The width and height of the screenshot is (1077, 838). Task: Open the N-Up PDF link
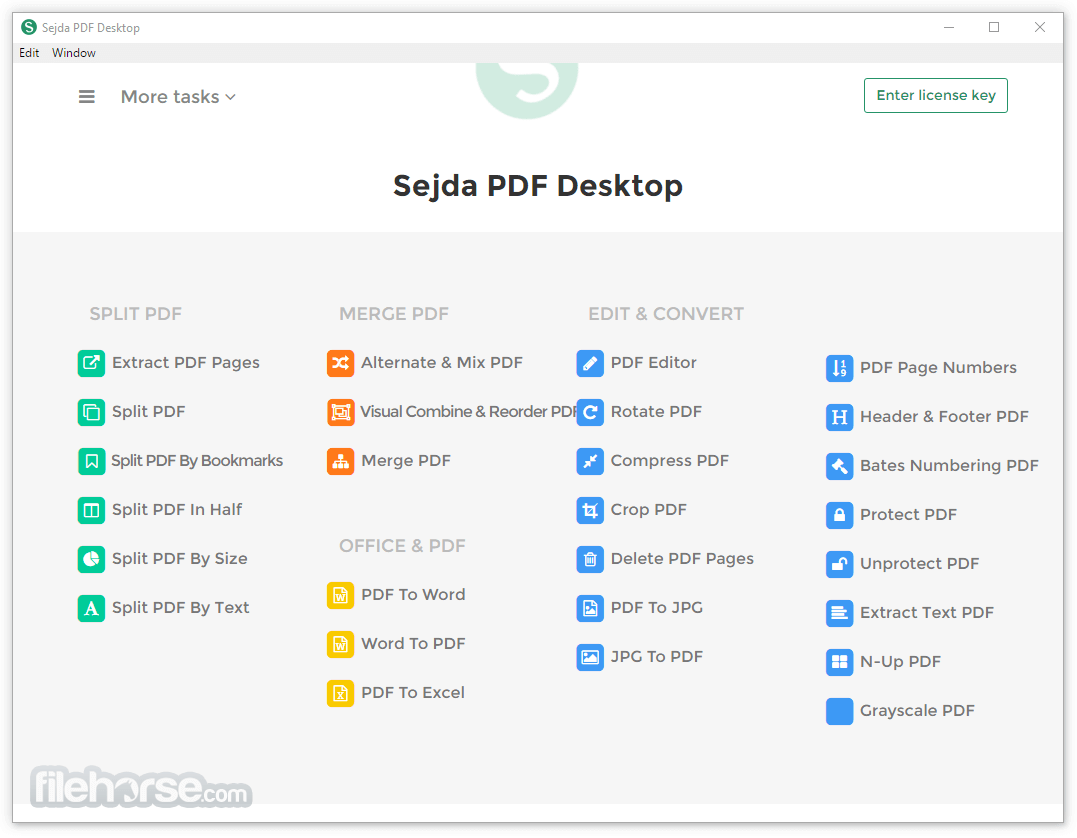tap(900, 662)
